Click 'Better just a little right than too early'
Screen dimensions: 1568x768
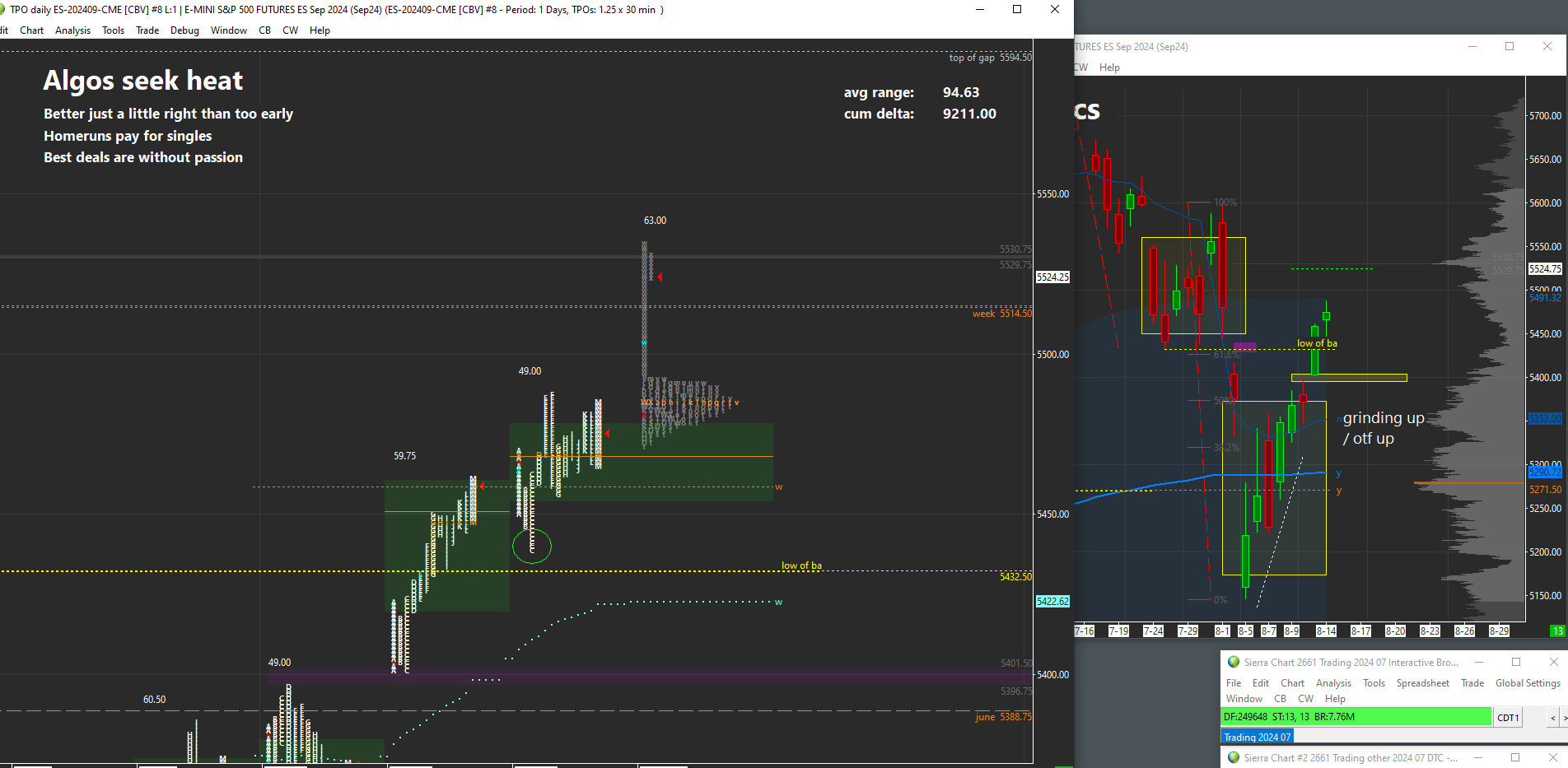[x=168, y=114]
